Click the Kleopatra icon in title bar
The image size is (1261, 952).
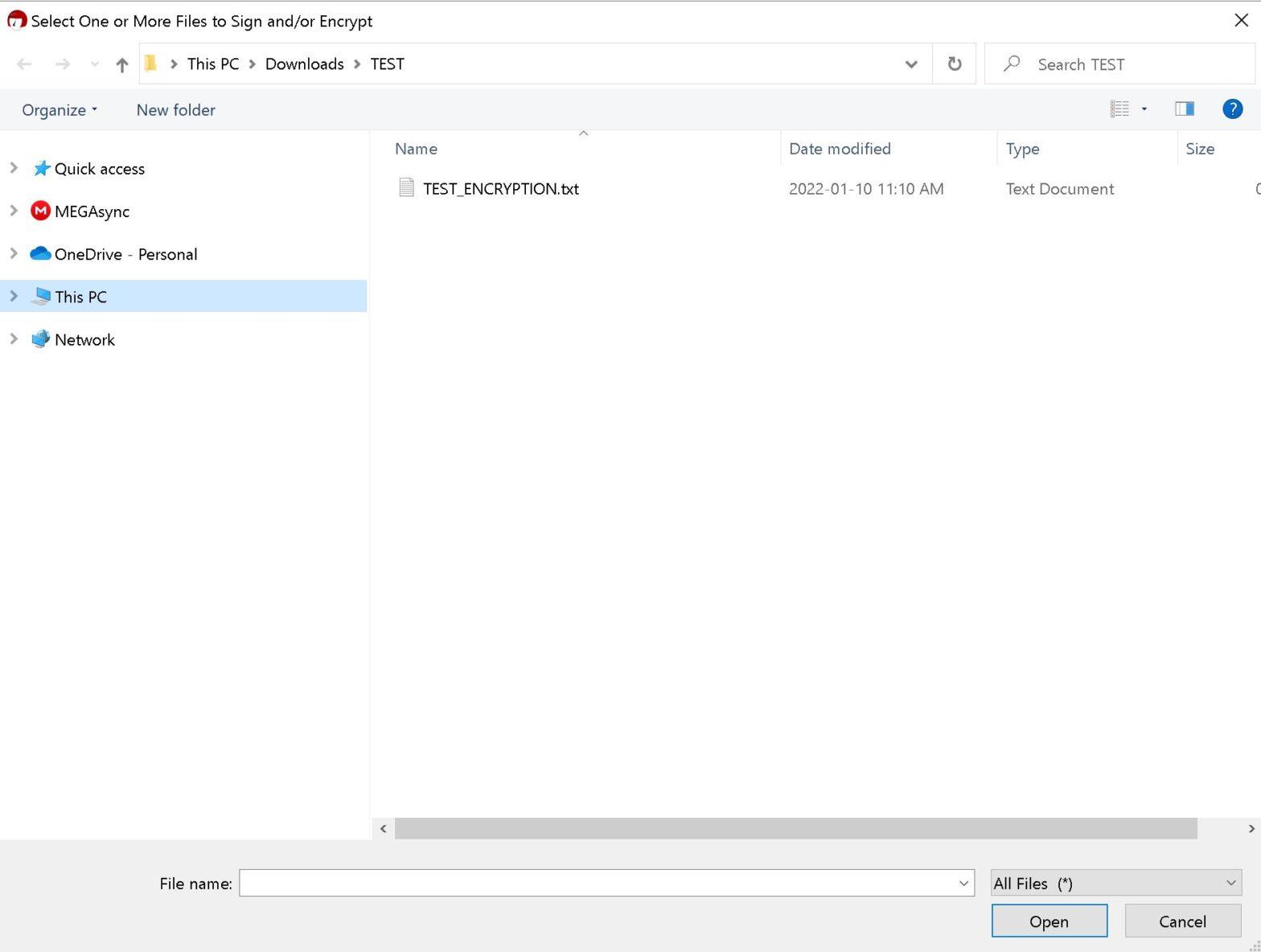[16, 20]
